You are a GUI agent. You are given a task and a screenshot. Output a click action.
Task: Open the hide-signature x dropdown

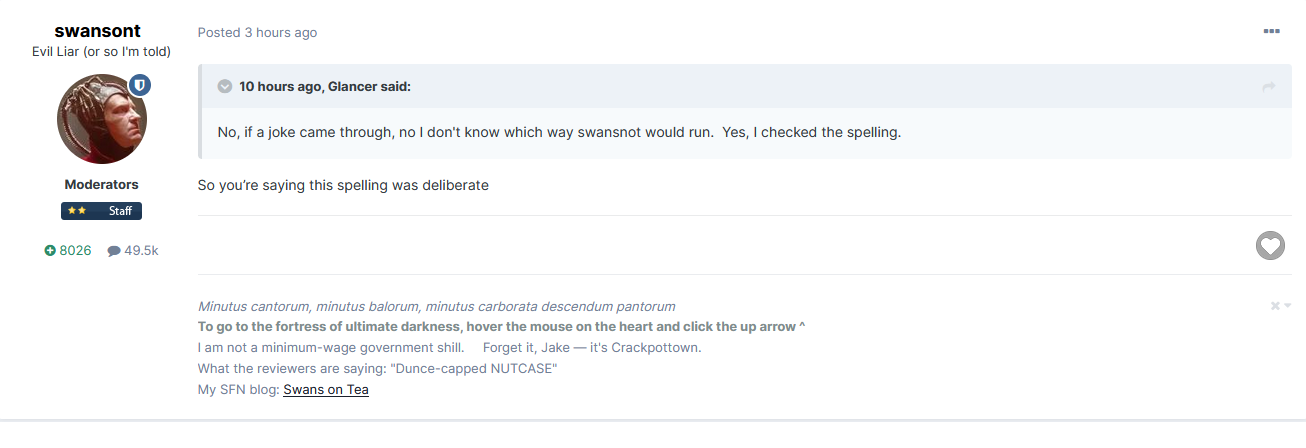click(1280, 306)
